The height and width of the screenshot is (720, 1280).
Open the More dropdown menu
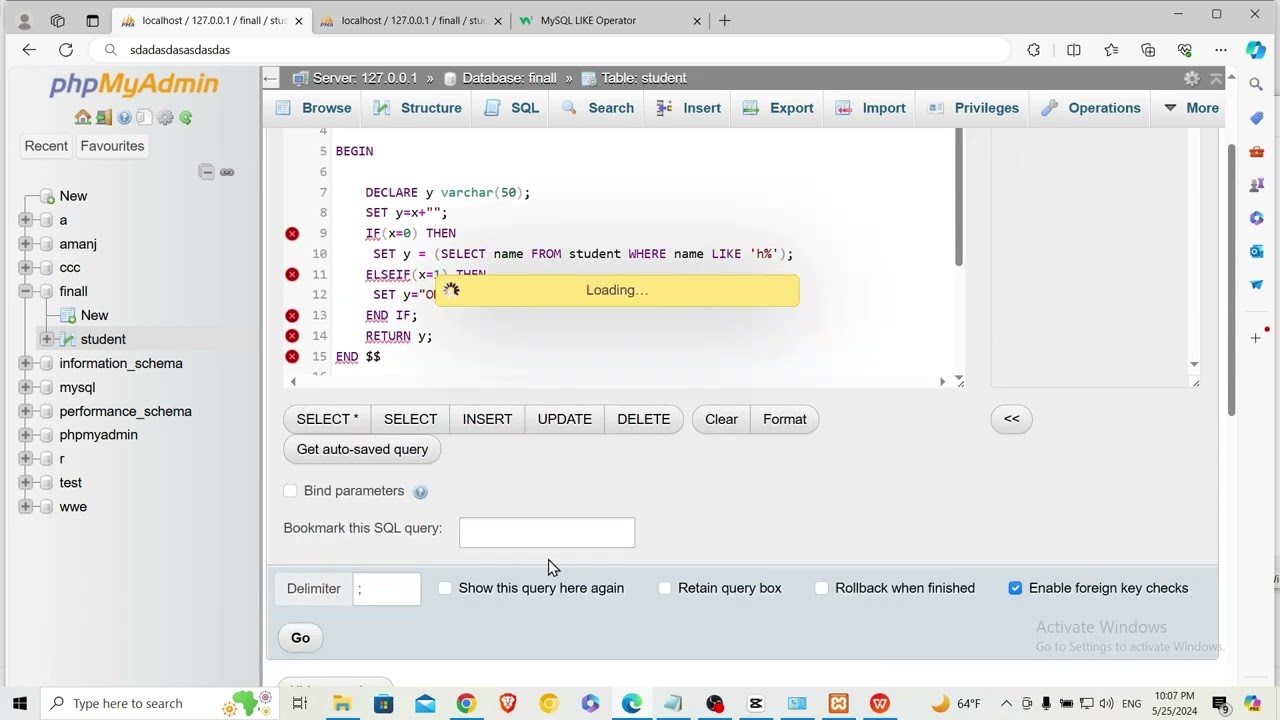pyautogui.click(x=1191, y=108)
